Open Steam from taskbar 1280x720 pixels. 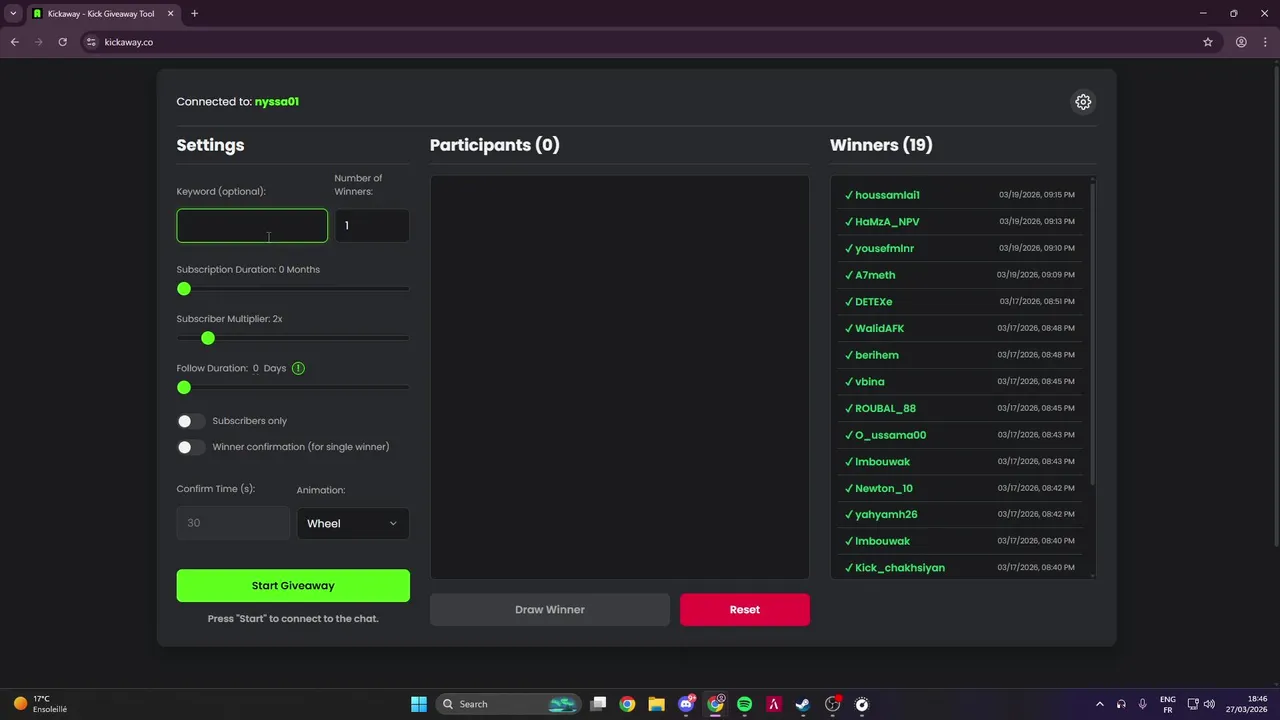(803, 704)
